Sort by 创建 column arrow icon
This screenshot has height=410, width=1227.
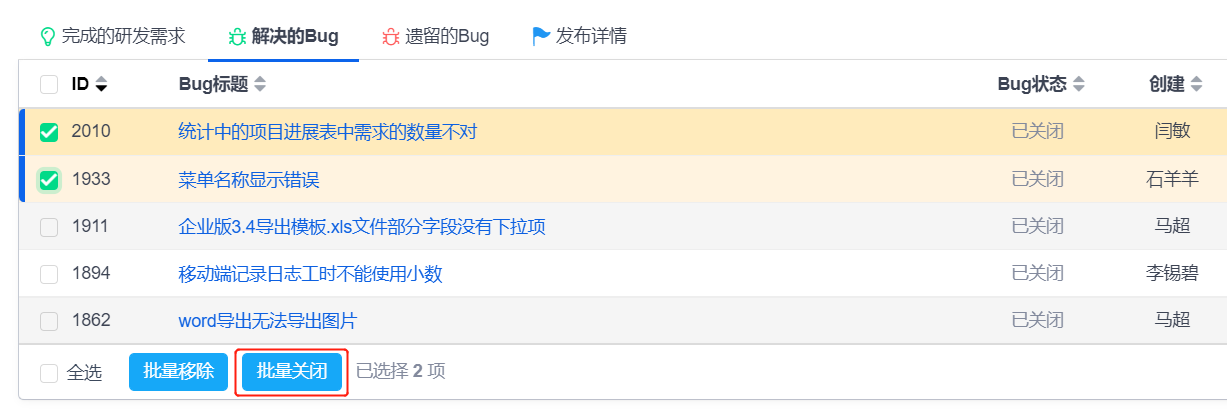tap(1196, 85)
